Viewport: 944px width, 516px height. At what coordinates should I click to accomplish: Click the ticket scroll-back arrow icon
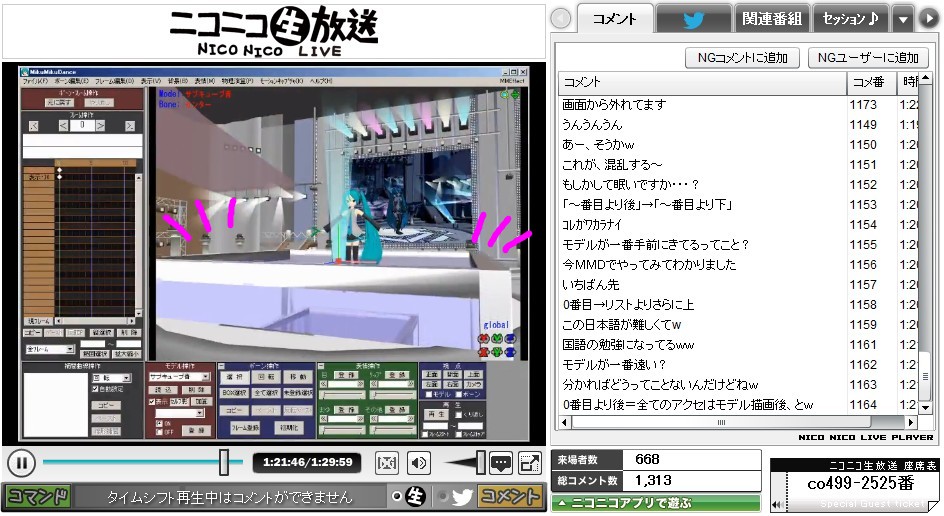click(777, 505)
